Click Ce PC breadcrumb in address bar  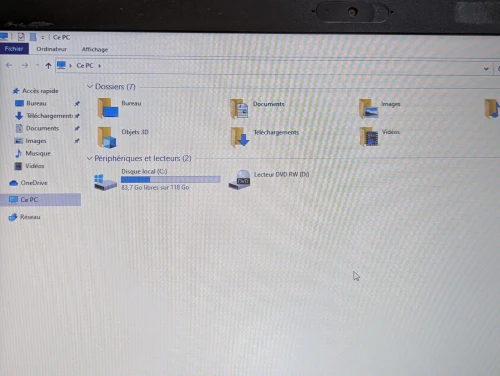[x=85, y=66]
